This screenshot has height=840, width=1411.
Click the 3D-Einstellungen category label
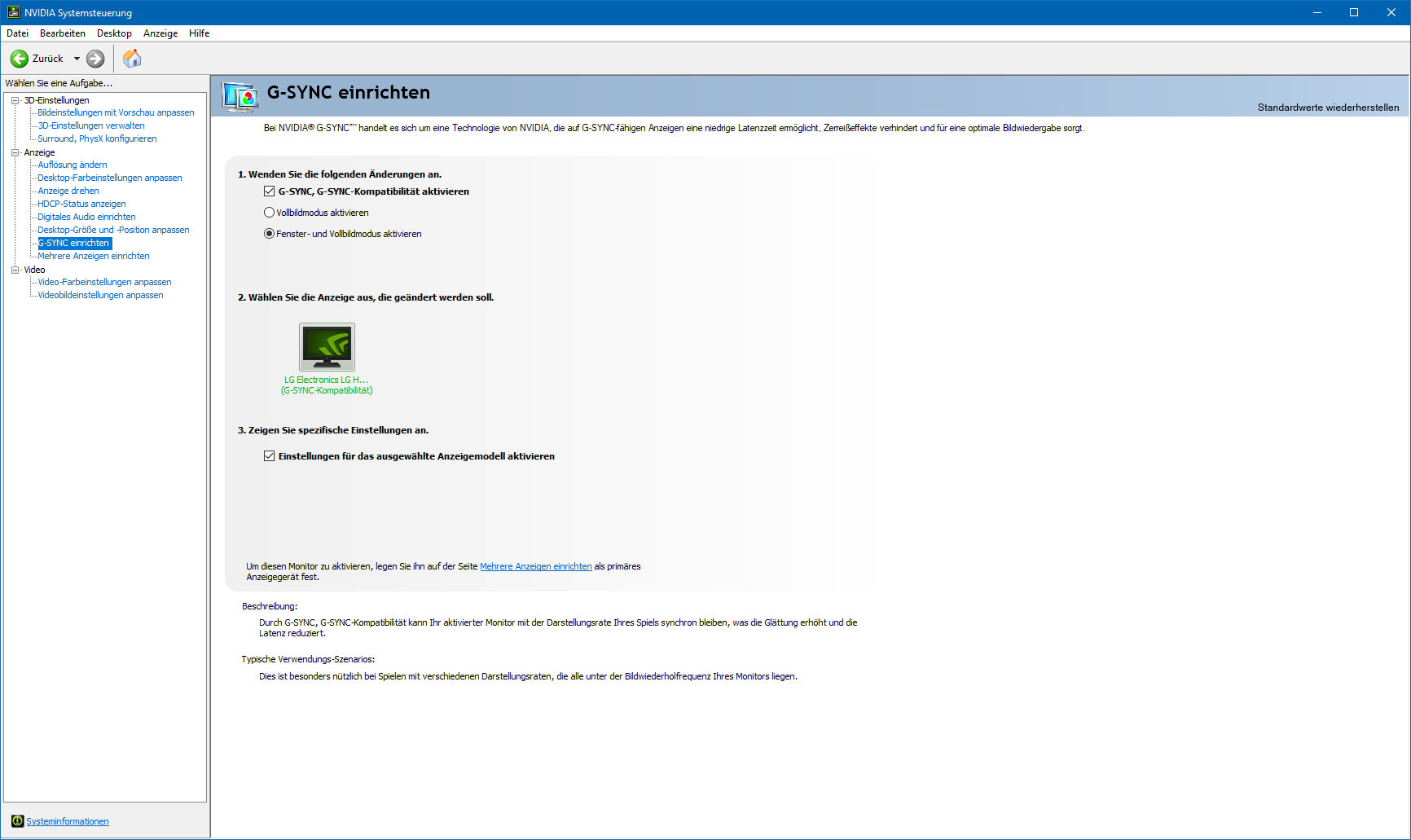56,100
